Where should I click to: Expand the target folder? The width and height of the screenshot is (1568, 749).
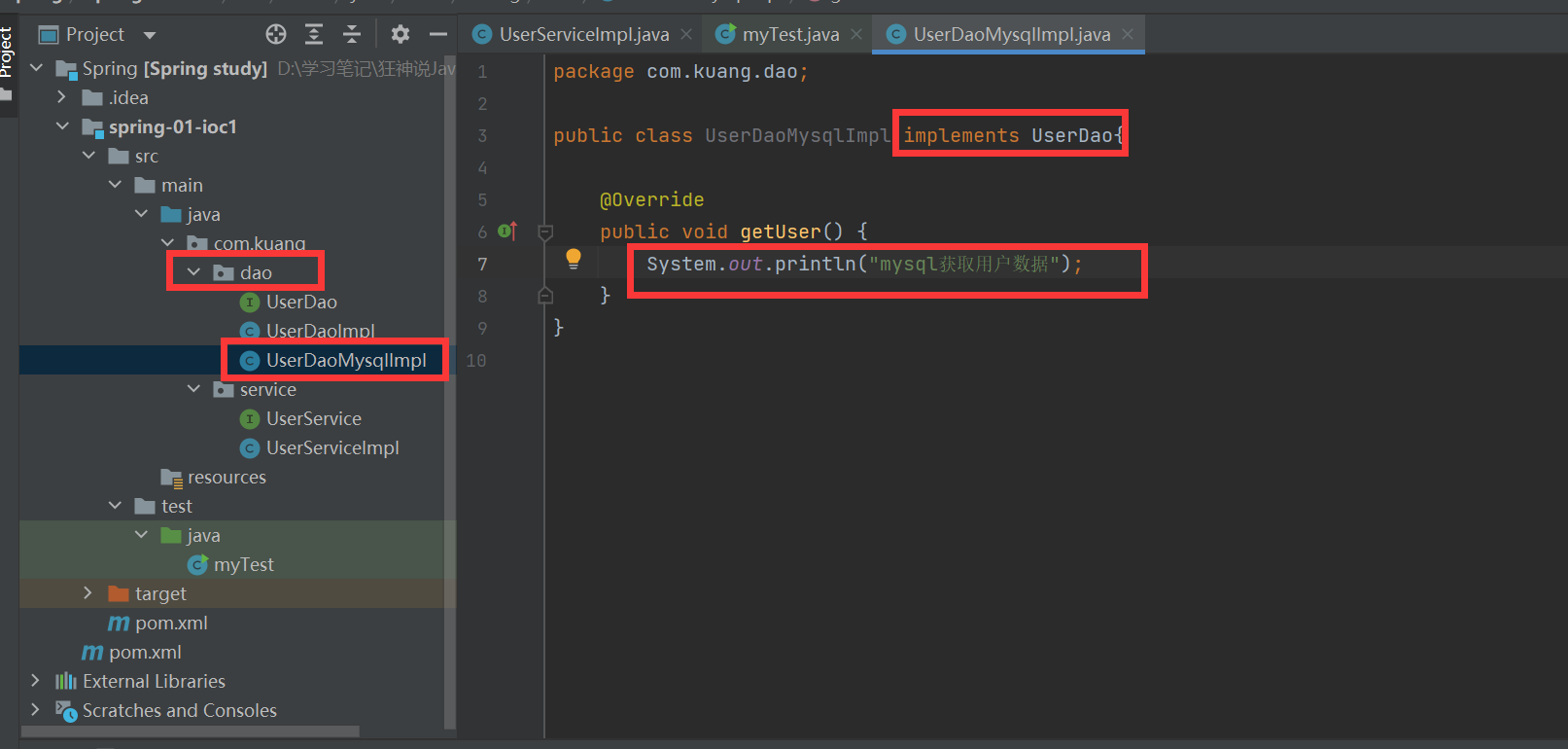point(88,593)
